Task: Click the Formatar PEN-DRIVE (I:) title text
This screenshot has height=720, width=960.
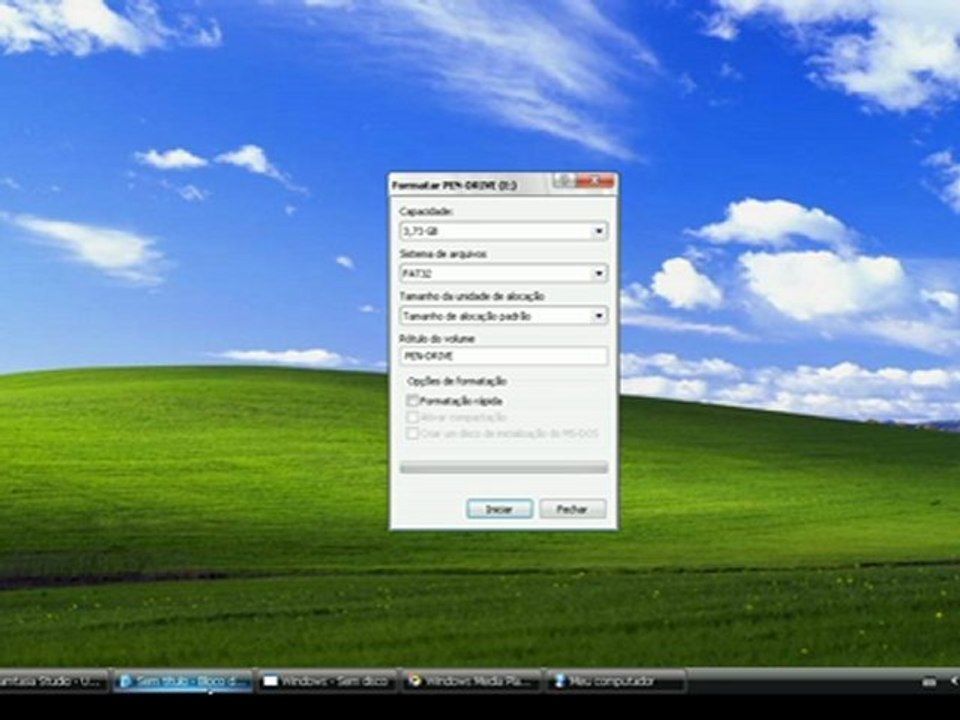Action: tap(454, 185)
